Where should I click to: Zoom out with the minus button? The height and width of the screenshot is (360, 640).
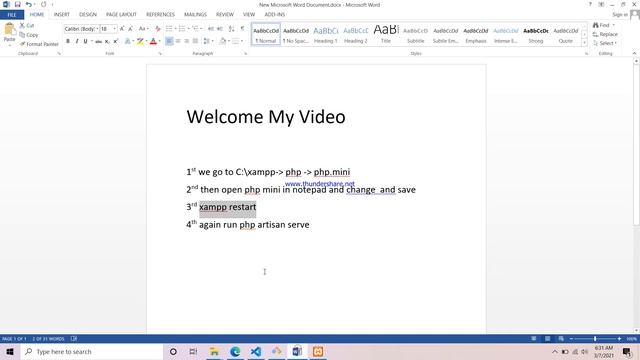click(571, 339)
